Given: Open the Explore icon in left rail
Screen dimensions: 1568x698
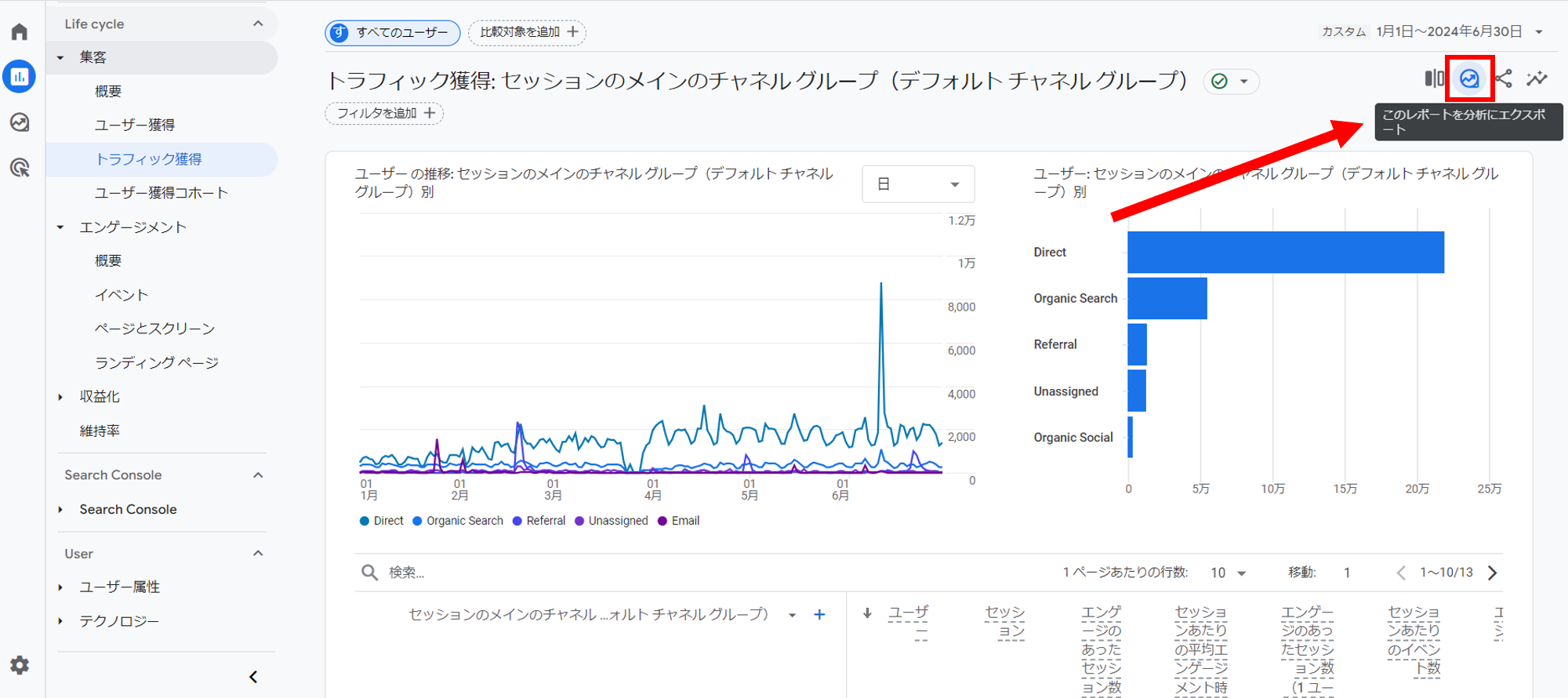Looking at the screenshot, I should click(20, 122).
